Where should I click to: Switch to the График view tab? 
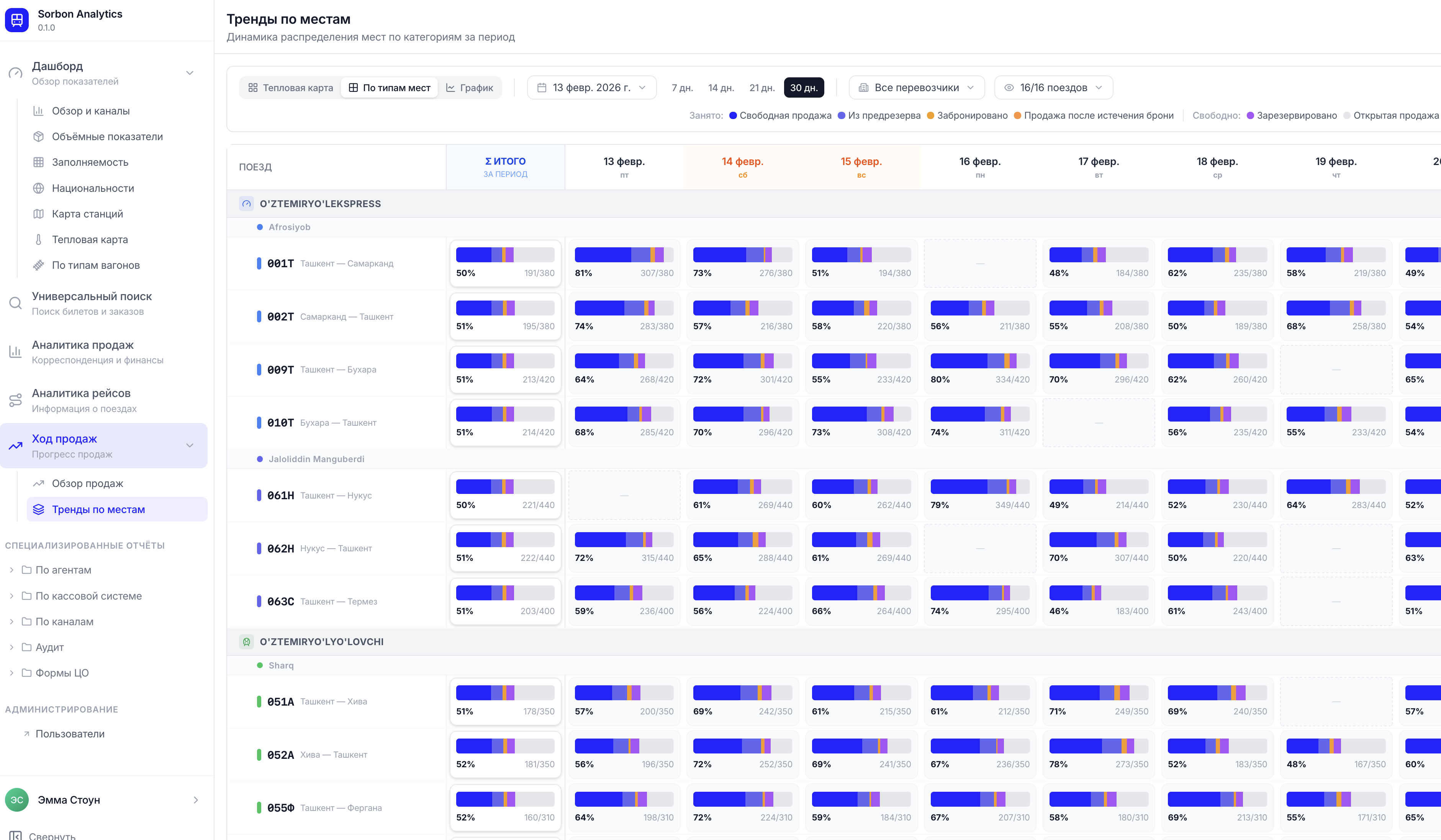click(470, 87)
